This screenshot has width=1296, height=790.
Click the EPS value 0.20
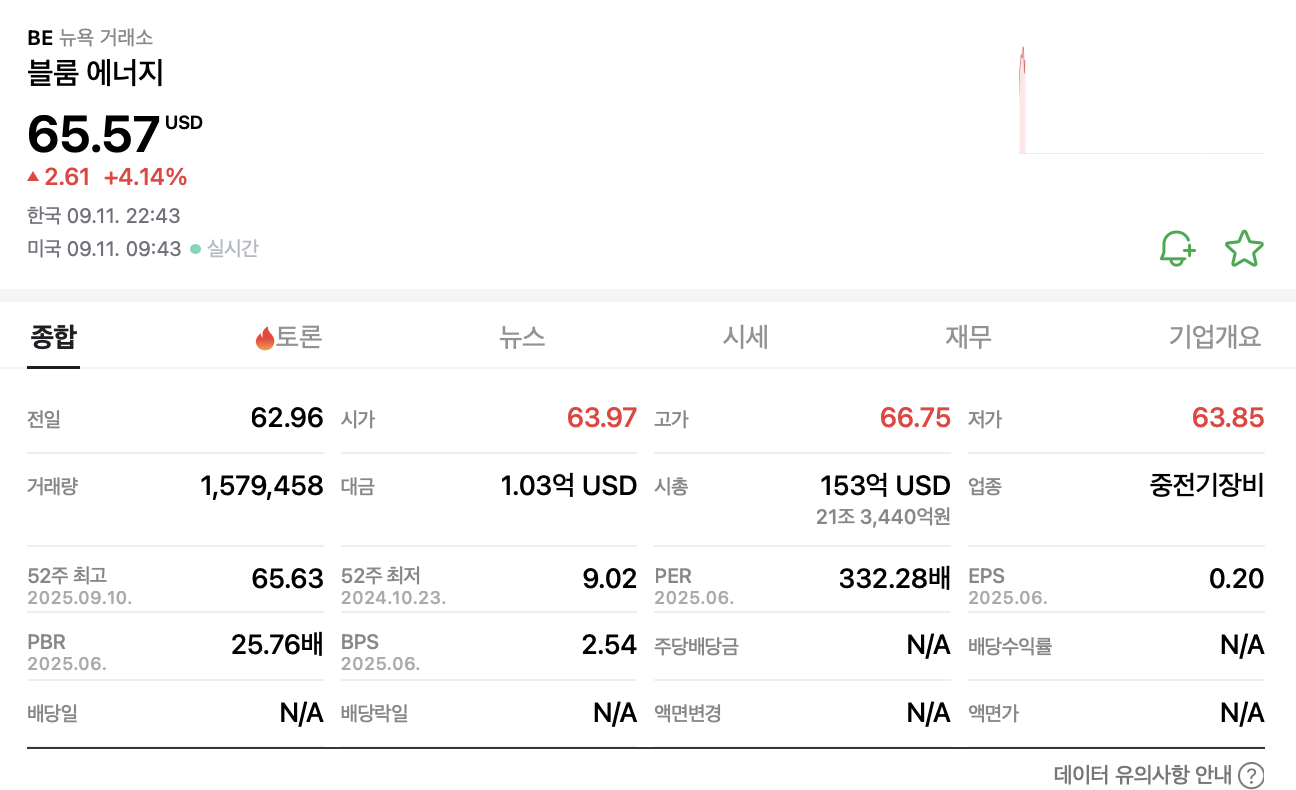pyautogui.click(x=1236, y=578)
